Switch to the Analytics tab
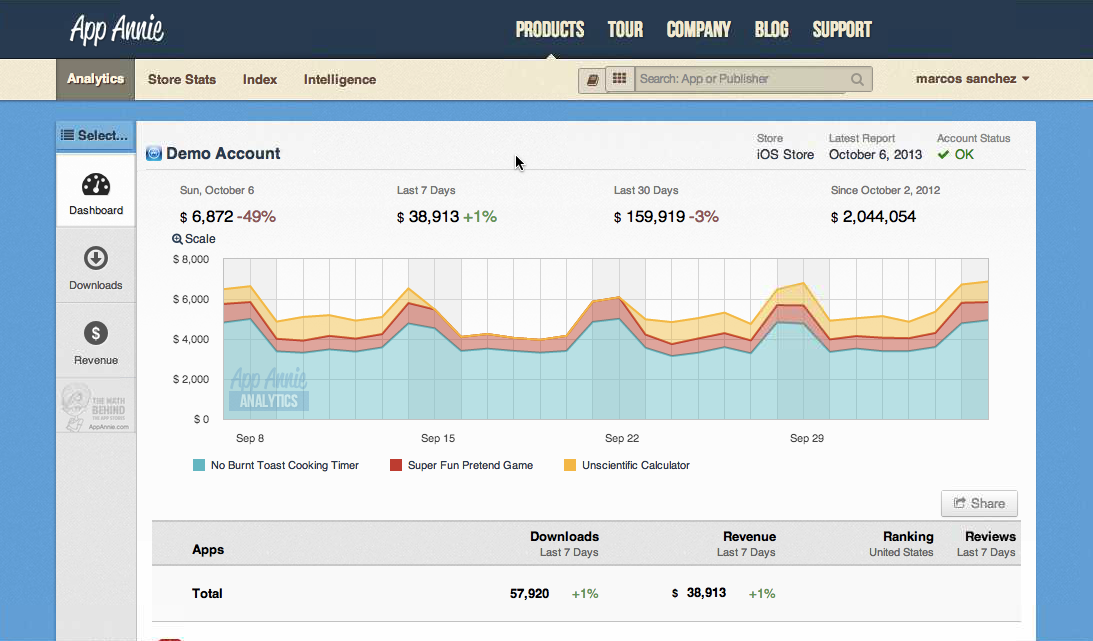Screen dimensions: 1093x641 [x=95, y=79]
